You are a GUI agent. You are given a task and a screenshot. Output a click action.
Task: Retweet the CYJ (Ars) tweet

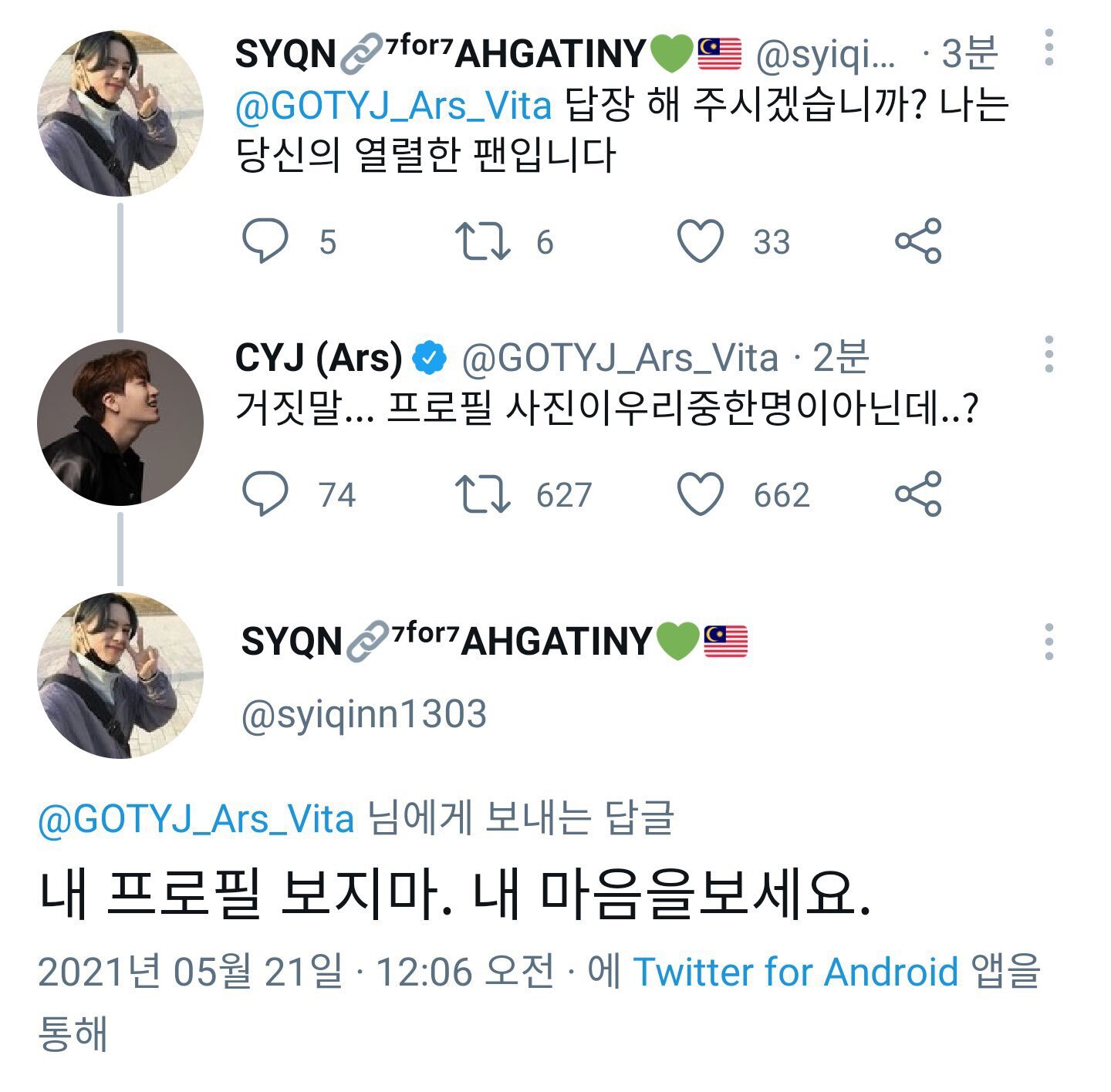482,494
